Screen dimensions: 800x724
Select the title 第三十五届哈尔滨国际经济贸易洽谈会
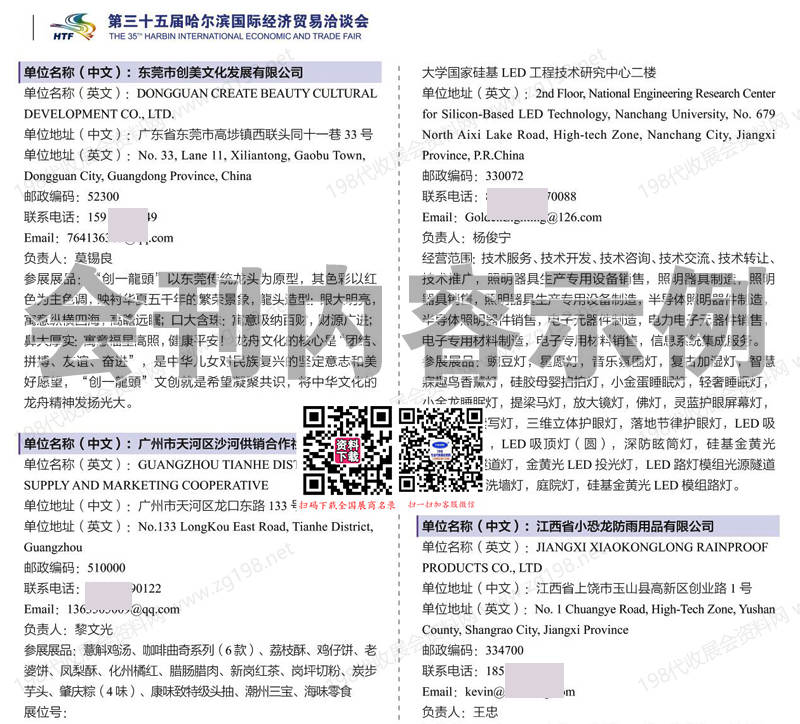point(238,21)
